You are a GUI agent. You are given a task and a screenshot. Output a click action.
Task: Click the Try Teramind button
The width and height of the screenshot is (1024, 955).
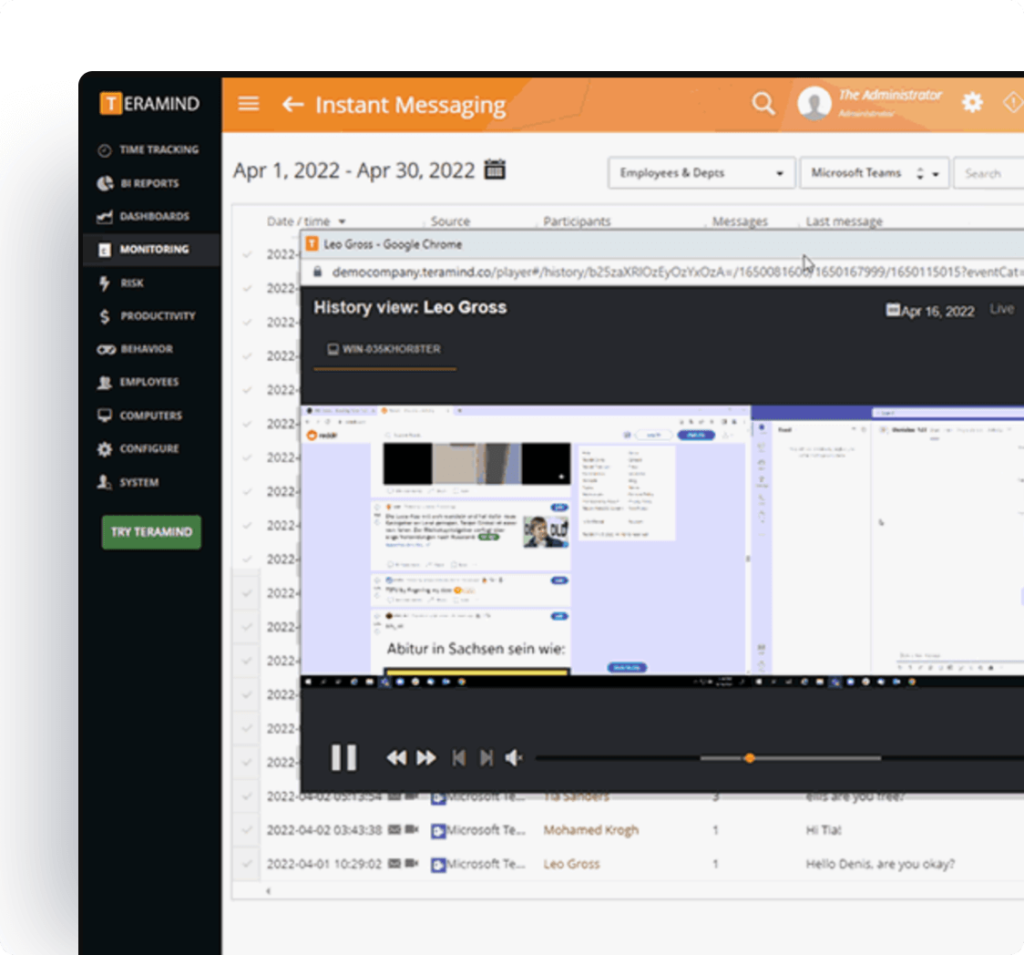[152, 532]
